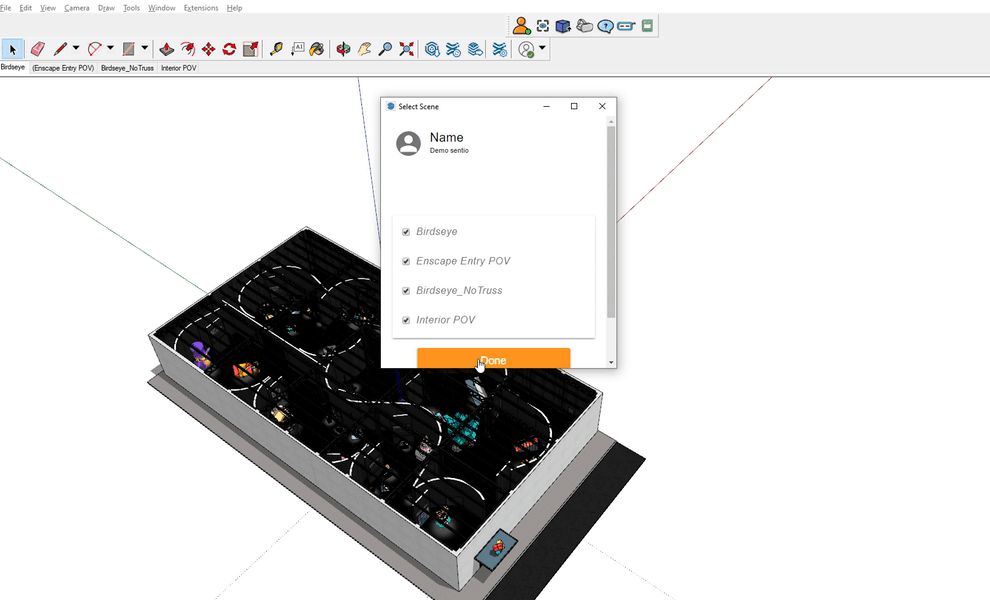Choose the Line pencil tool
The image size is (990, 600).
61,49
